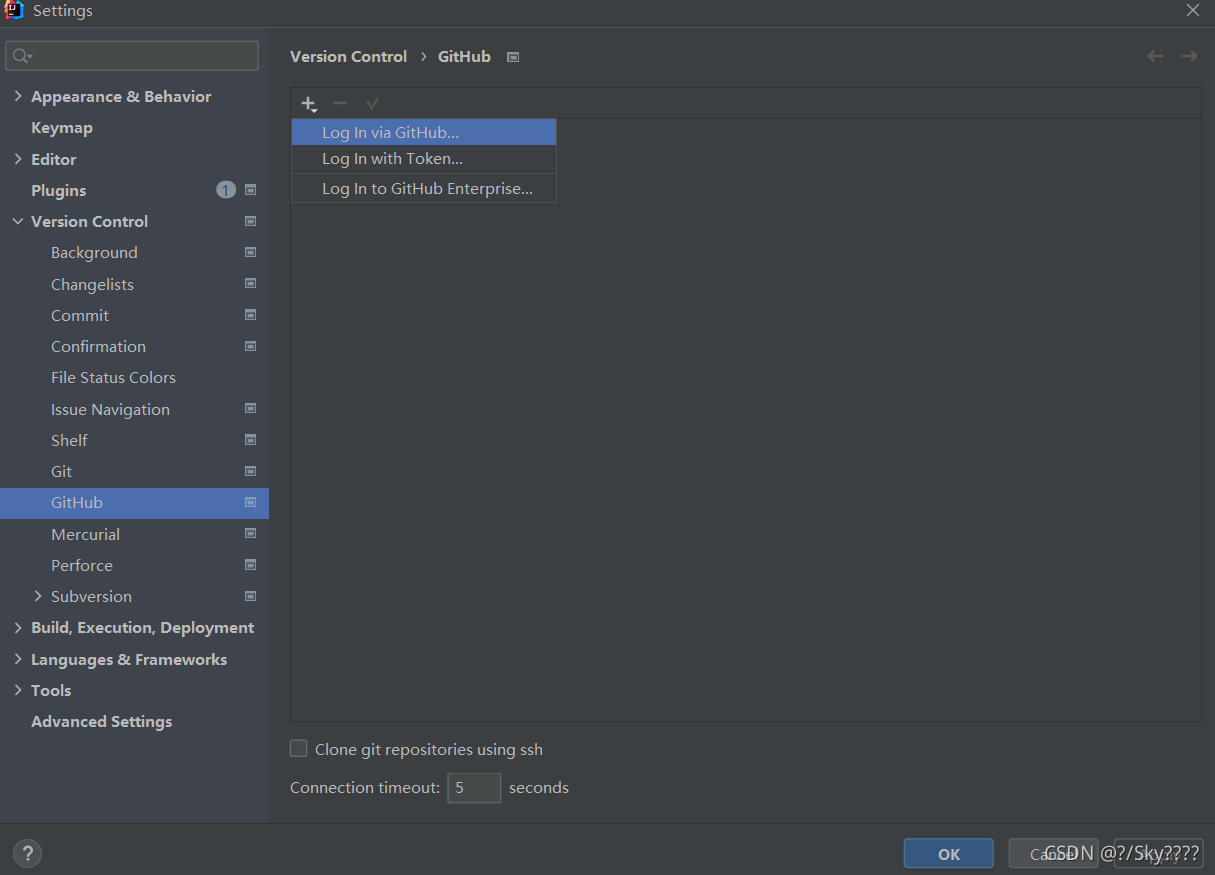Select the highlighted GitHub tree item
Viewport: 1215px width, 875px height.
click(x=135, y=503)
